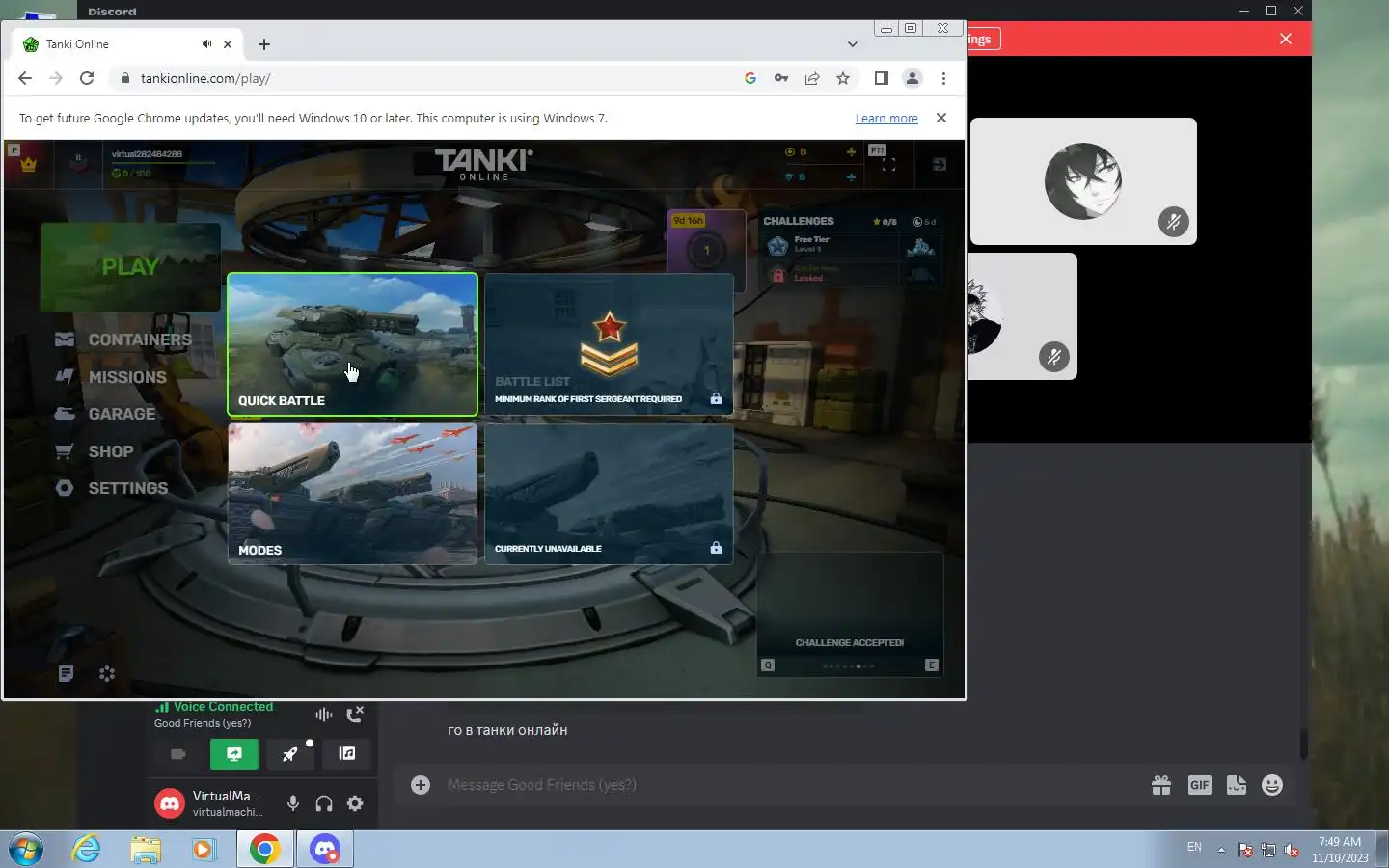1389x868 pixels.
Task: Click the premium crown icon
Action: point(28,164)
